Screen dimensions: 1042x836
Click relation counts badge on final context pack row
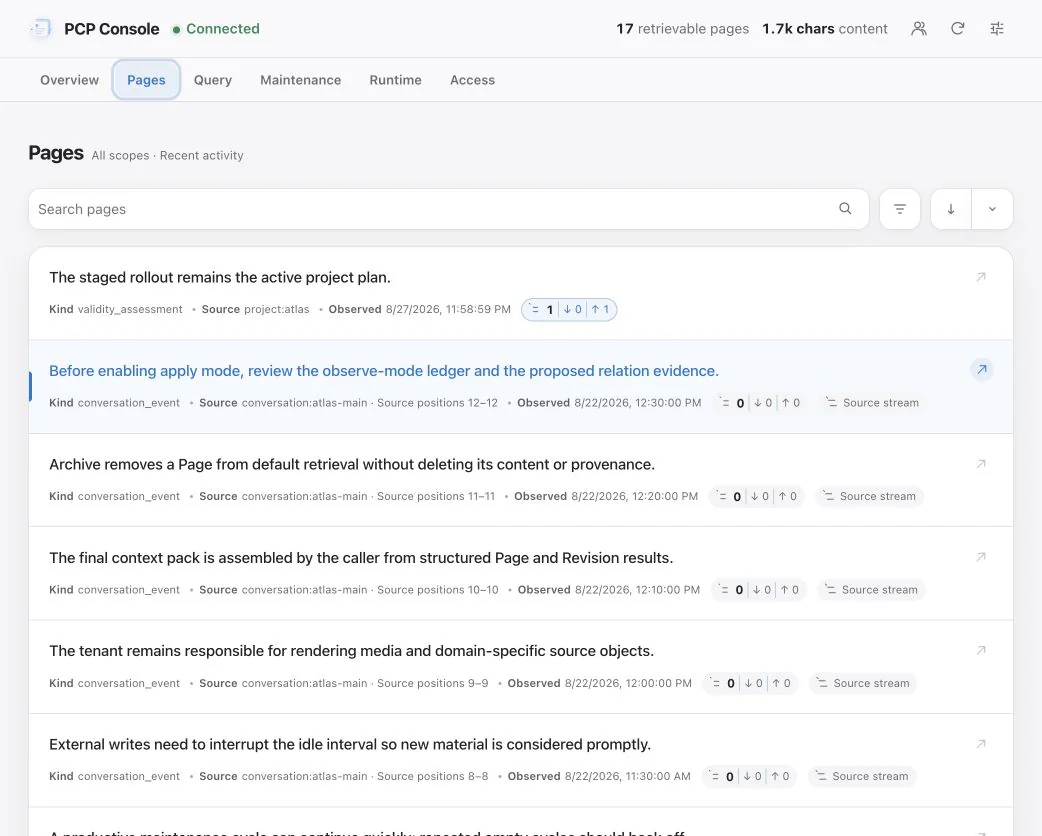pos(759,589)
